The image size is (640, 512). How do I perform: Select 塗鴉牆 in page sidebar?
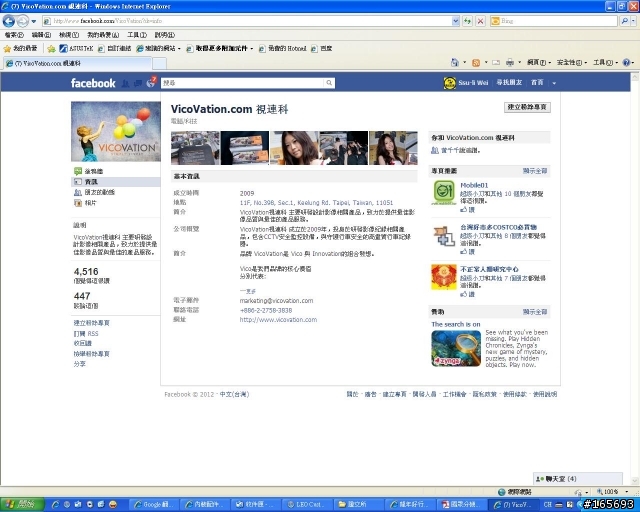[x=93, y=171]
